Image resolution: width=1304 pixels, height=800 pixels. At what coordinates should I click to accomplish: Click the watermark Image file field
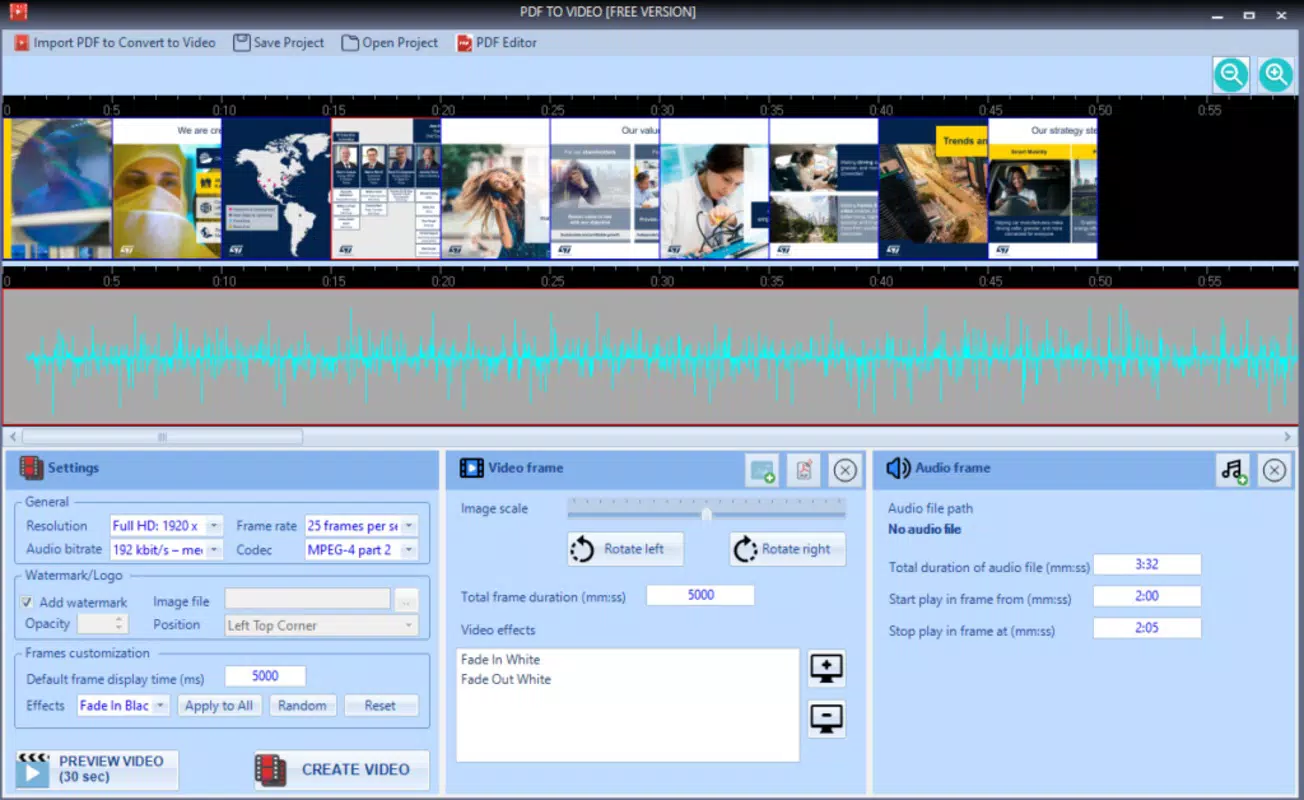[x=308, y=599]
